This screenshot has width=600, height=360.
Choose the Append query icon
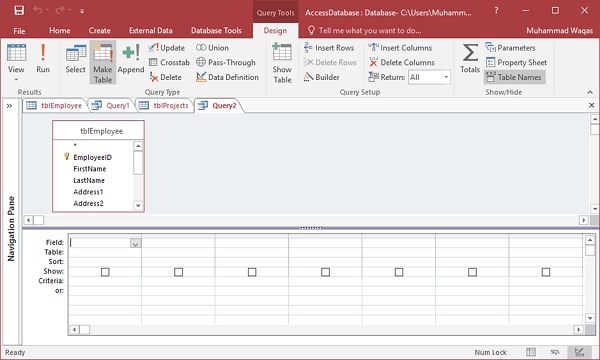[131, 59]
